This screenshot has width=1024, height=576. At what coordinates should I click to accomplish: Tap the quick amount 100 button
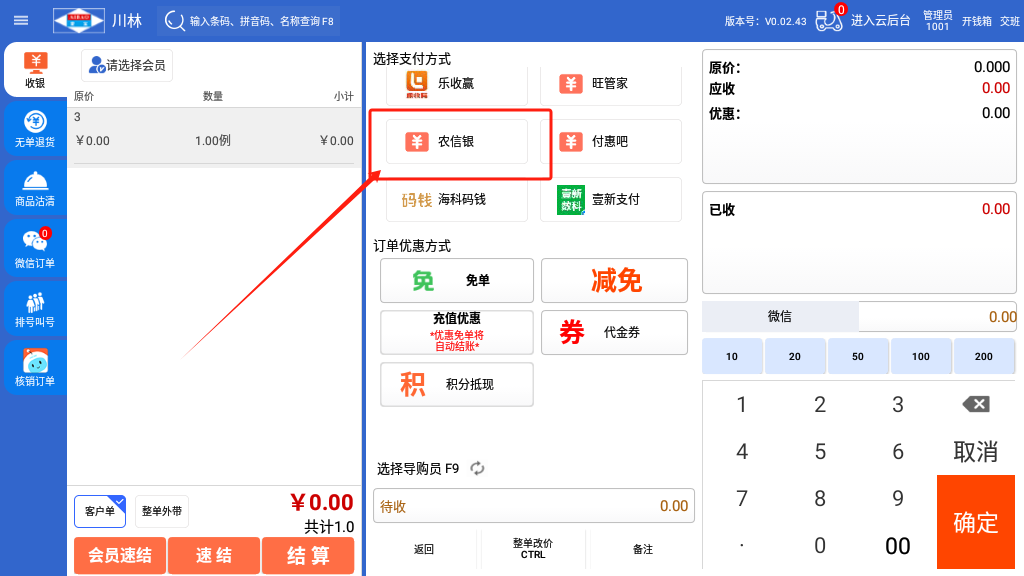(x=921, y=356)
